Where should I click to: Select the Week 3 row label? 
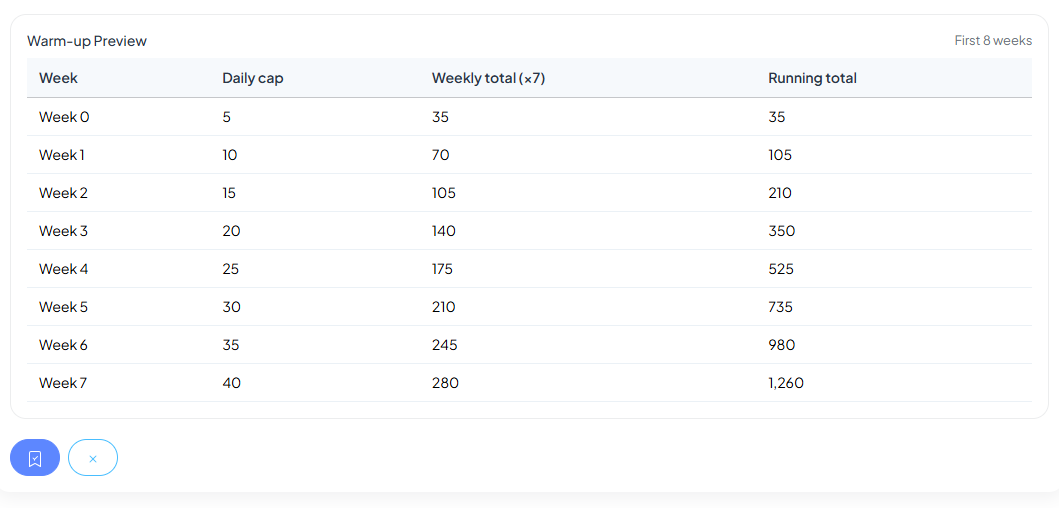click(x=63, y=231)
